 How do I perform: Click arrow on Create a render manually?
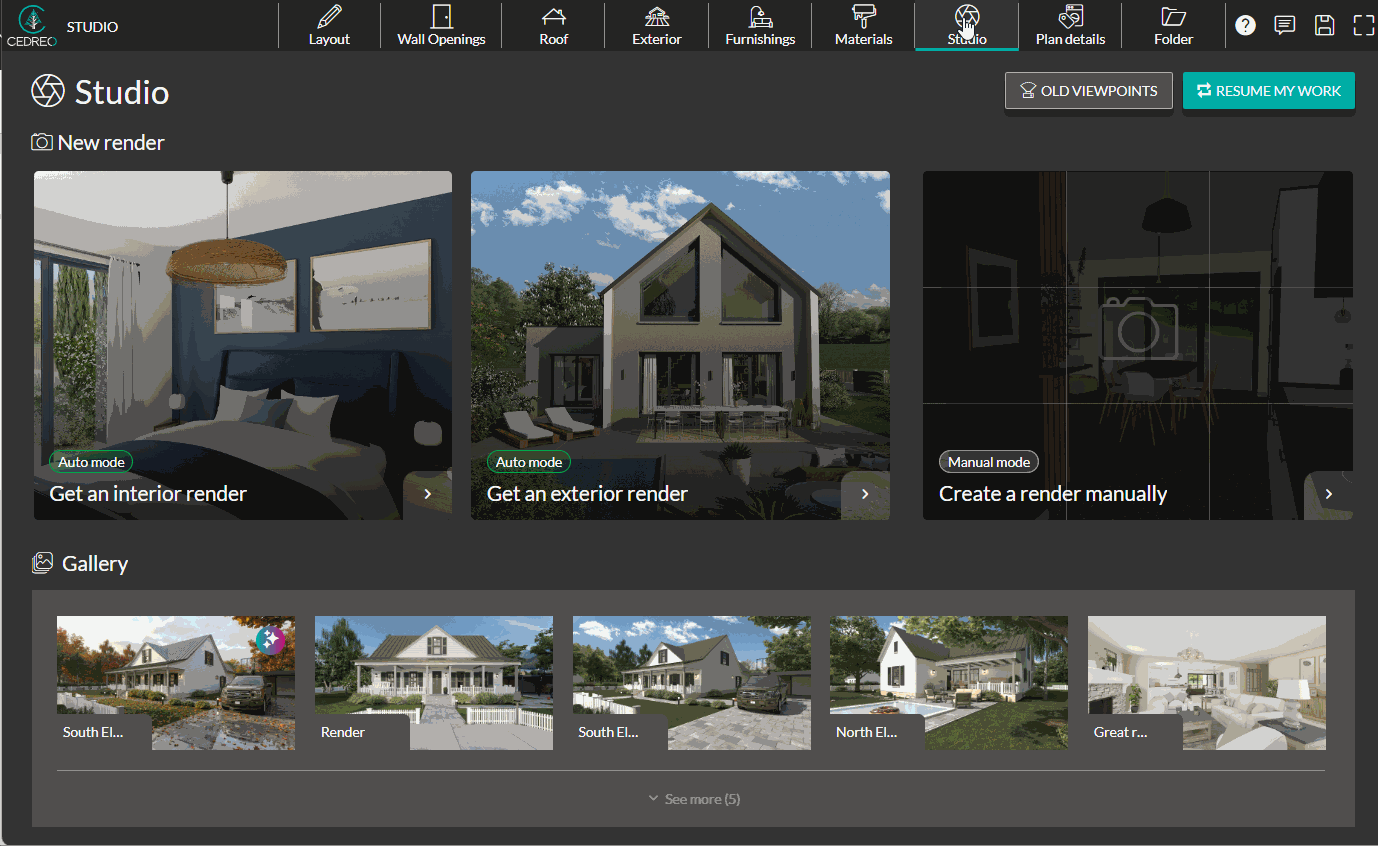coord(1329,494)
